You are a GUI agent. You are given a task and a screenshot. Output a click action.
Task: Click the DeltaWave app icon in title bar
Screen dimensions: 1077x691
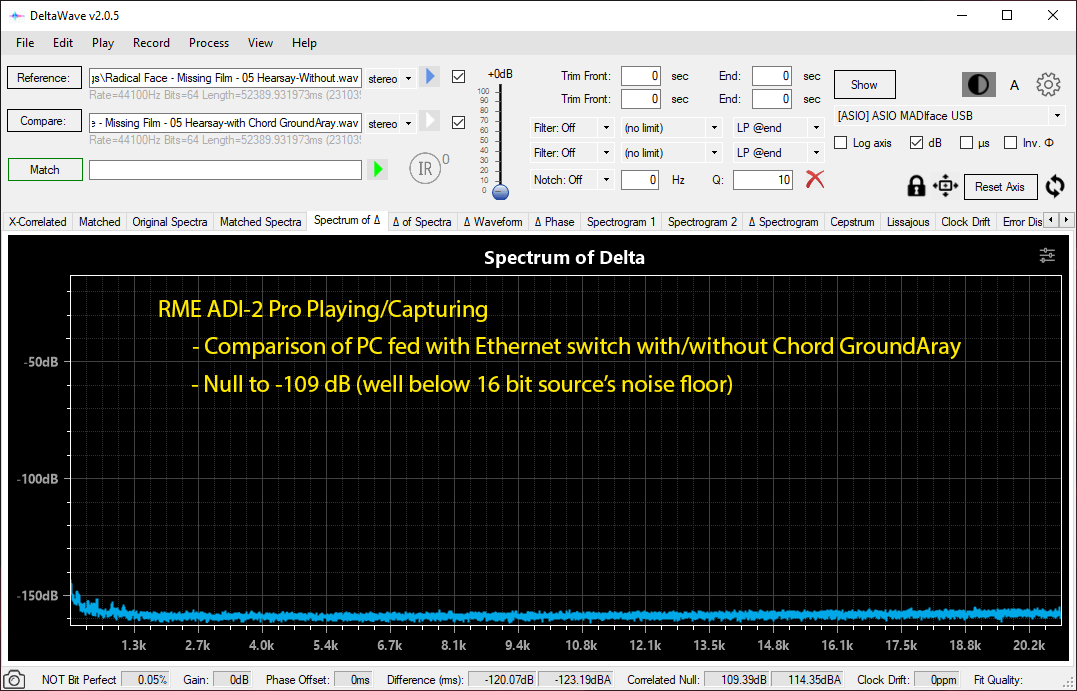[16, 15]
